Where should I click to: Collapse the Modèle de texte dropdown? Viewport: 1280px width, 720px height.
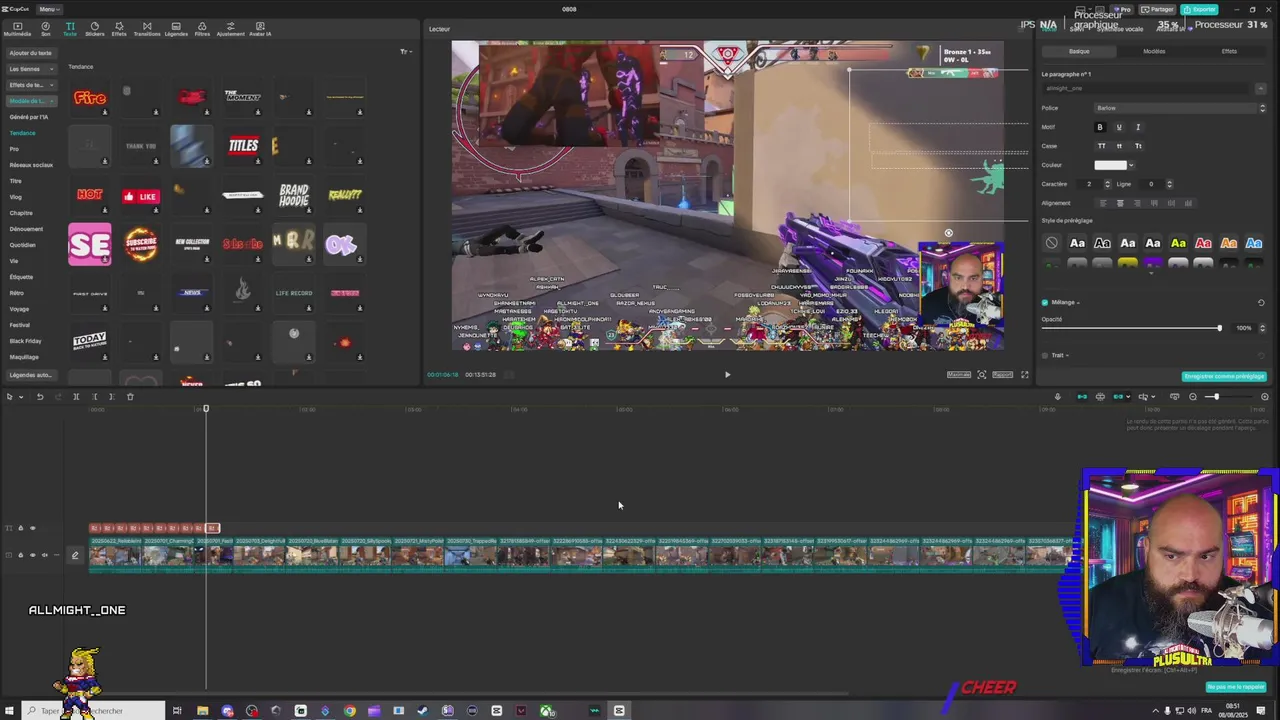pos(31,101)
